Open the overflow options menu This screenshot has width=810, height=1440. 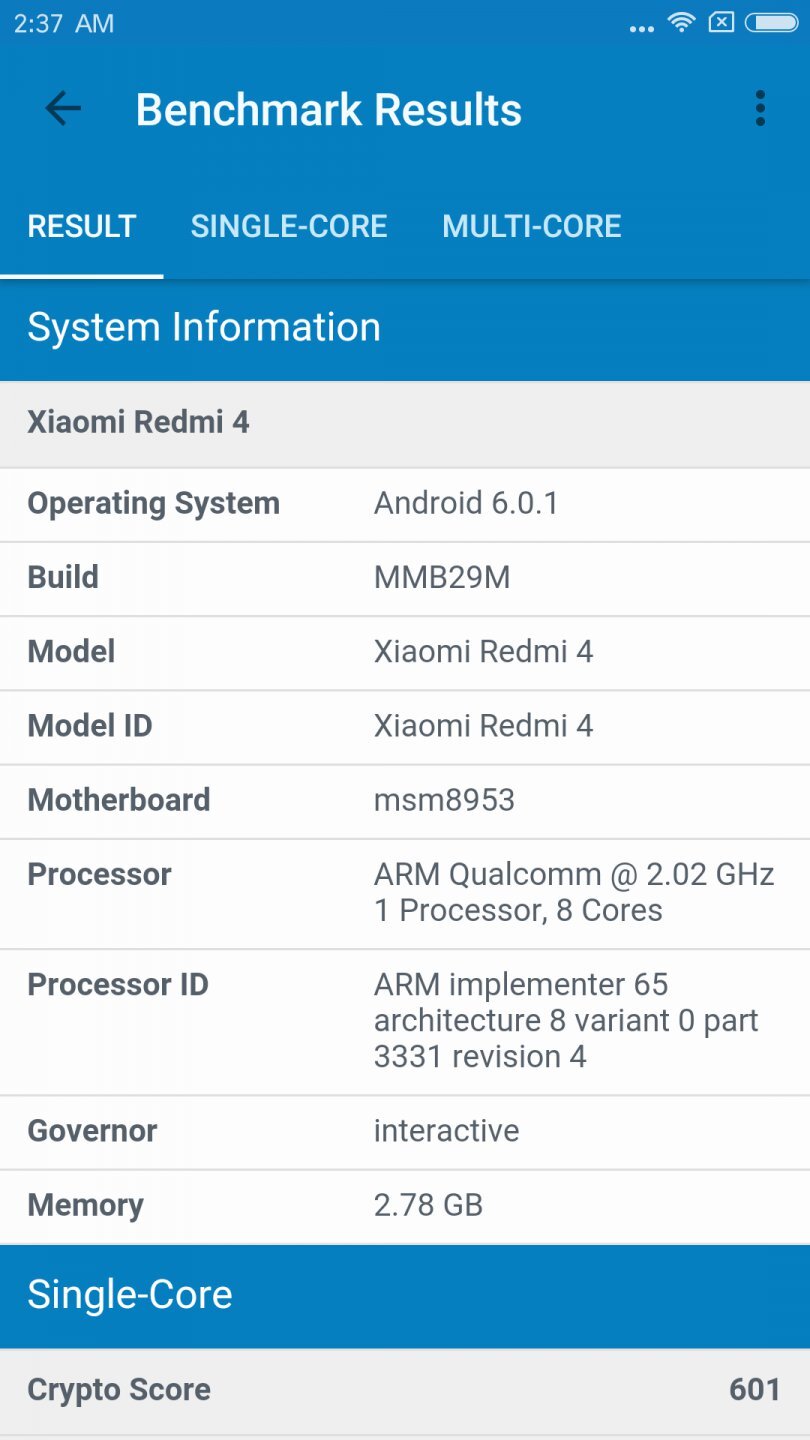point(759,108)
